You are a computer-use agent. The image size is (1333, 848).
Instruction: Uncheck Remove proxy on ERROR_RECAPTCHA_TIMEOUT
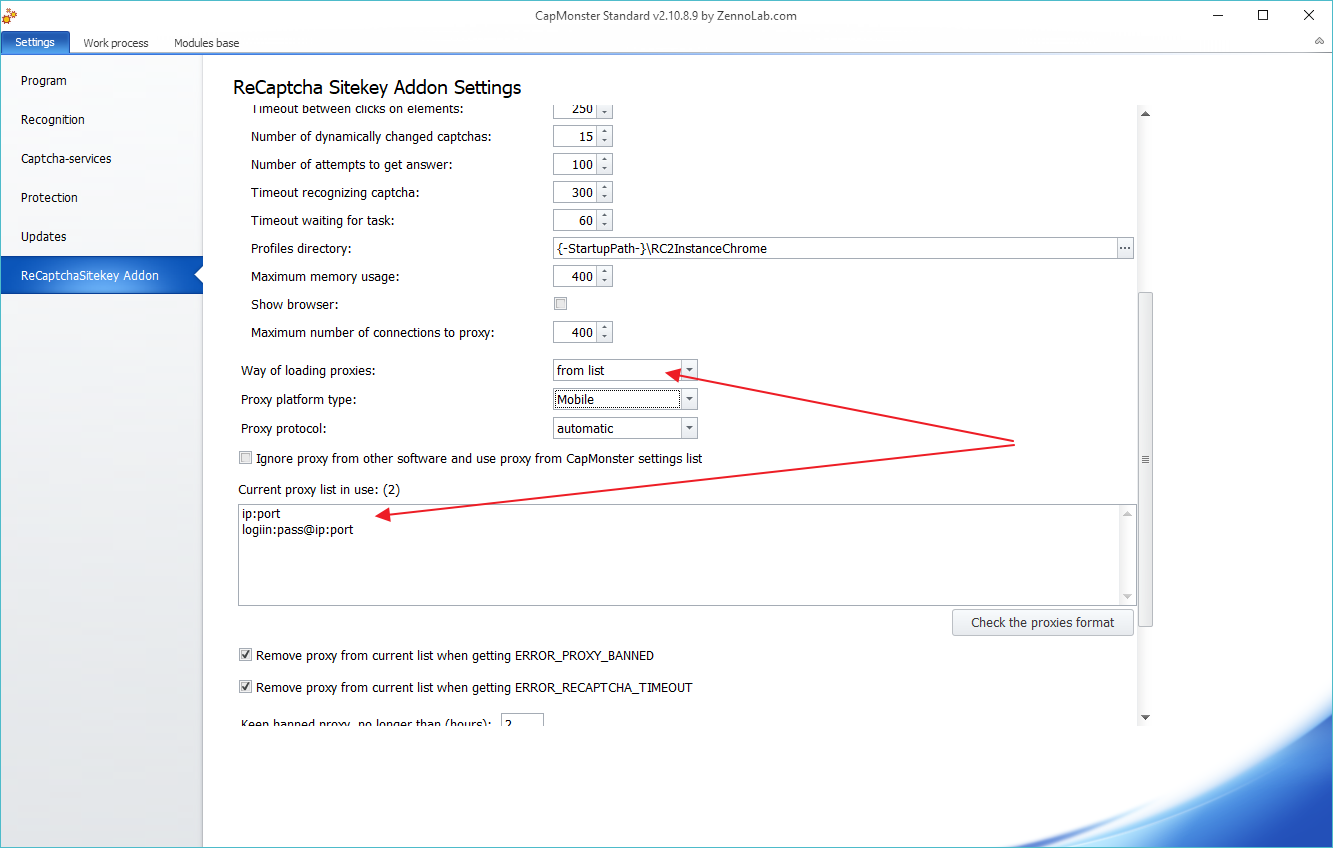246,688
